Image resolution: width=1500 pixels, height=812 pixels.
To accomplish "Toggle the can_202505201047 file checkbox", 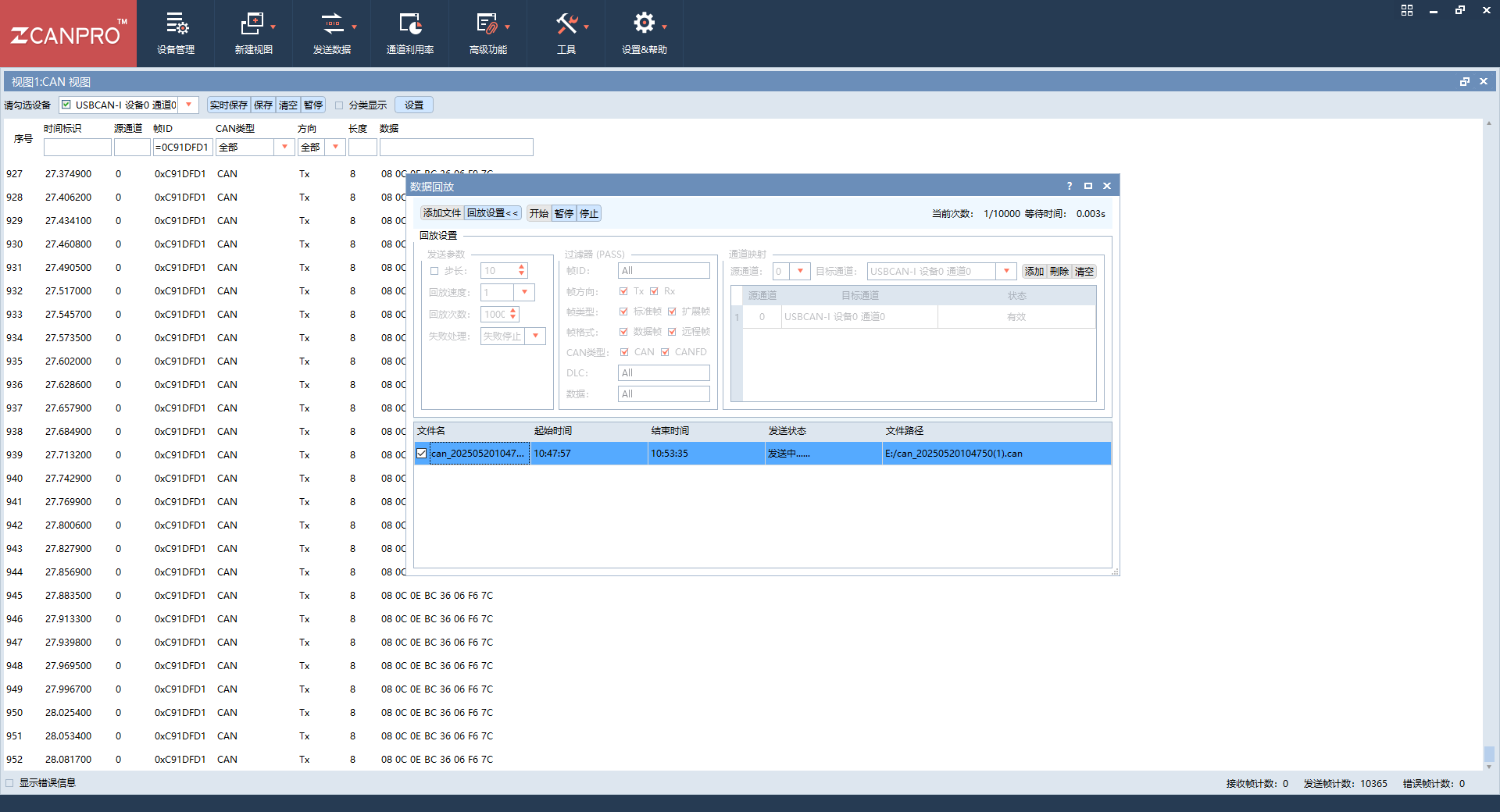I will pyautogui.click(x=422, y=454).
